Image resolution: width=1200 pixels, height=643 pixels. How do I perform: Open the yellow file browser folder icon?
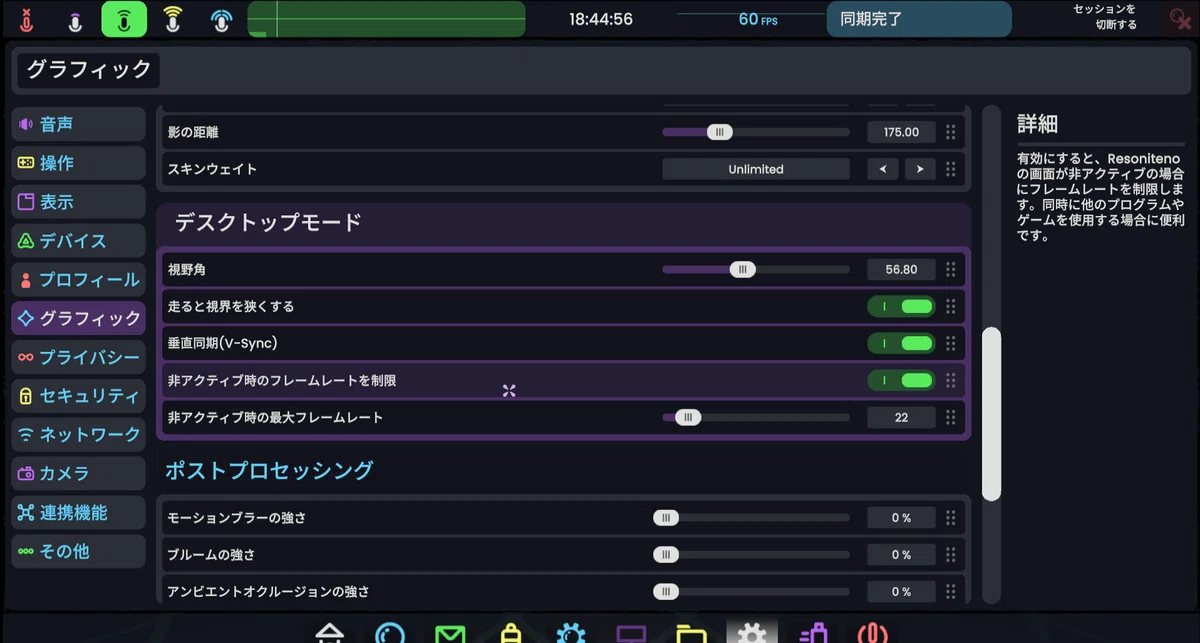[x=691, y=634]
